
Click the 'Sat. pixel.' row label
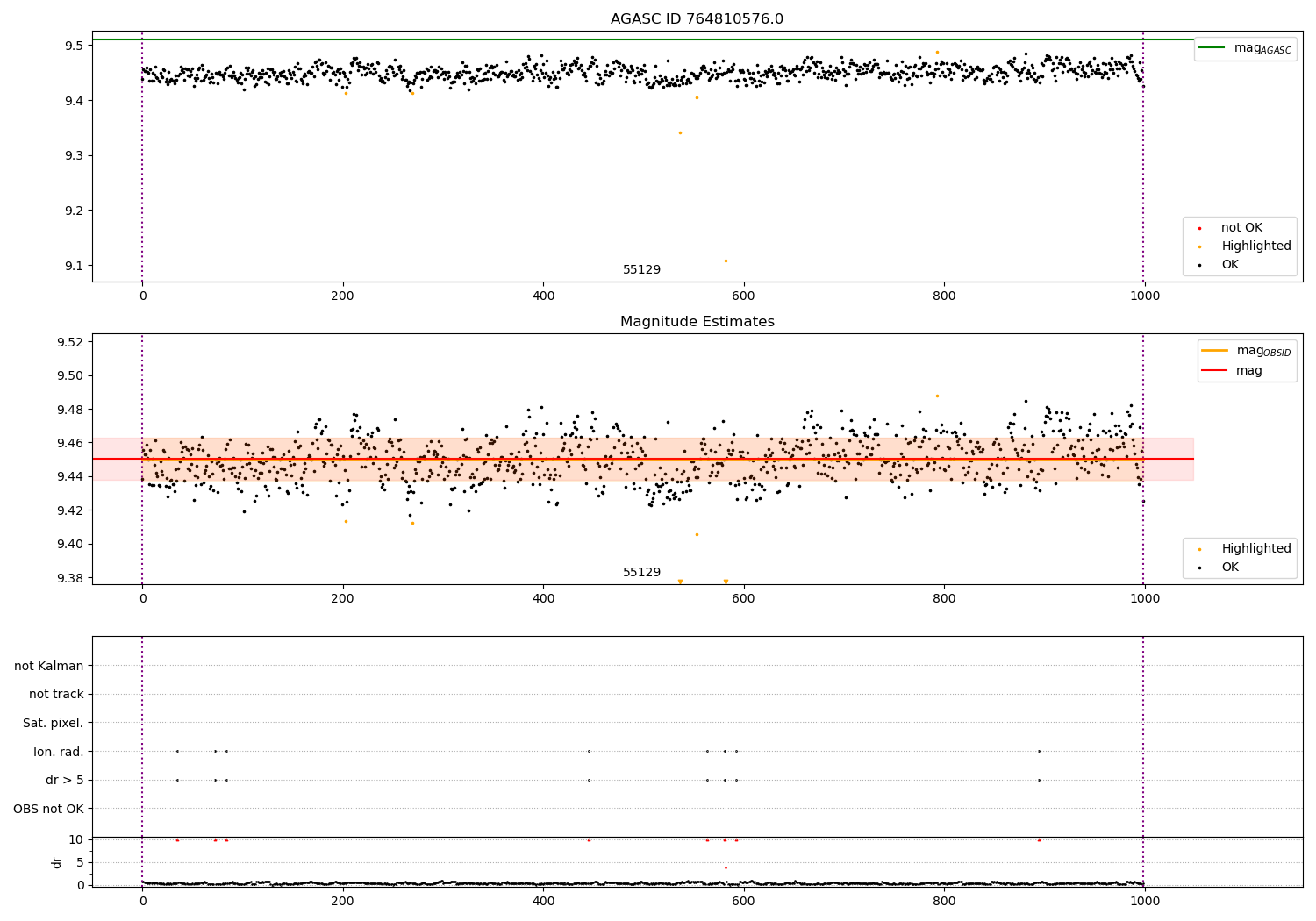click(54, 723)
